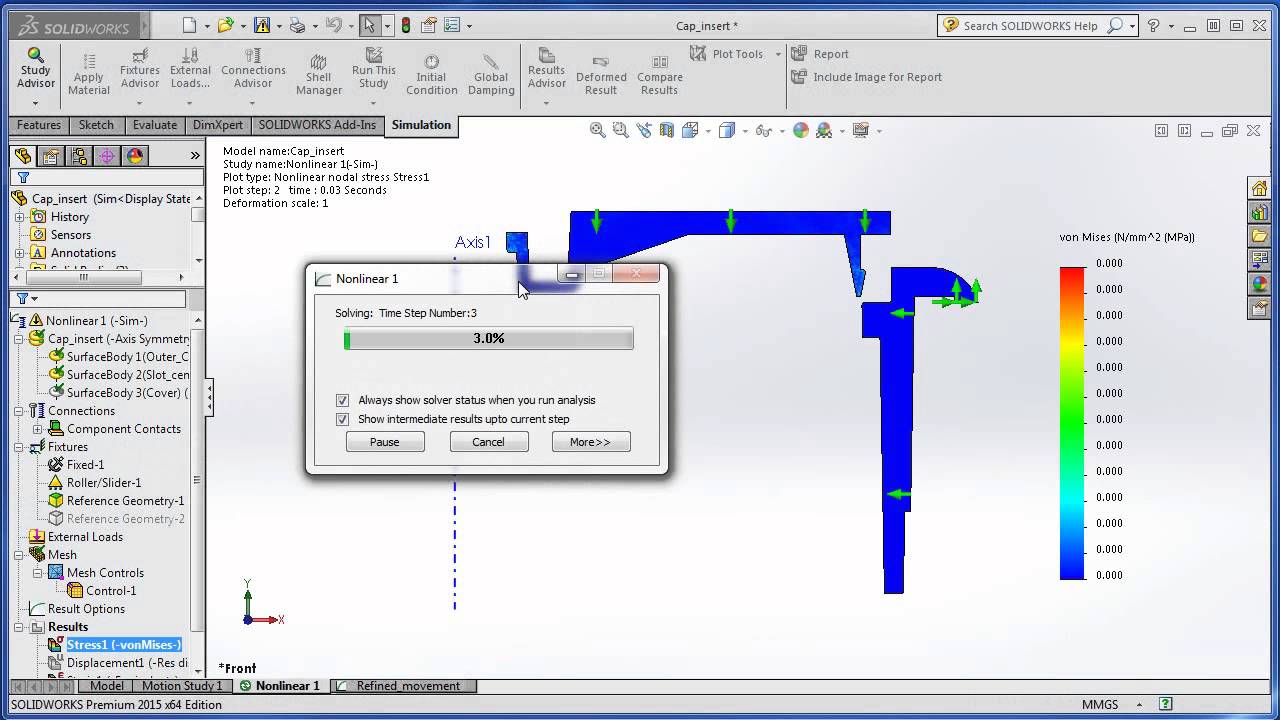
Task: Click Include Image for Report
Action: [866, 77]
